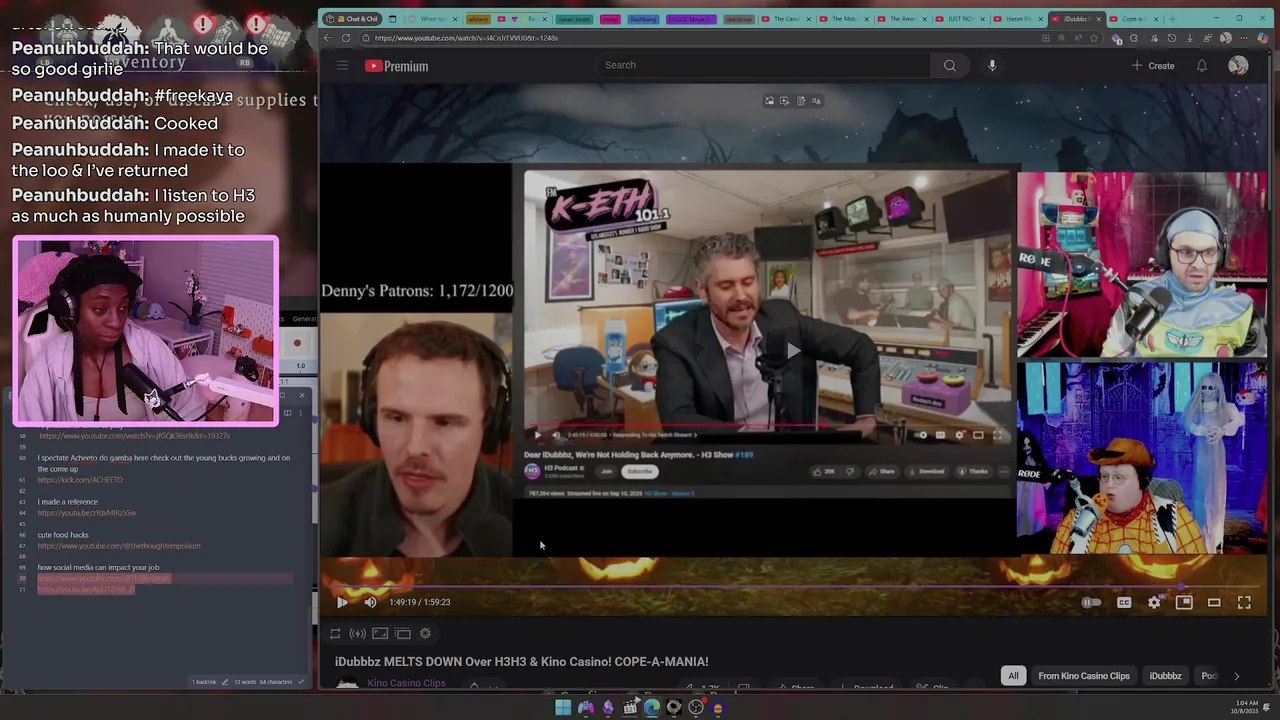Open the extension settings gear below player
This screenshot has width=1280, height=720.
[x=425, y=633]
